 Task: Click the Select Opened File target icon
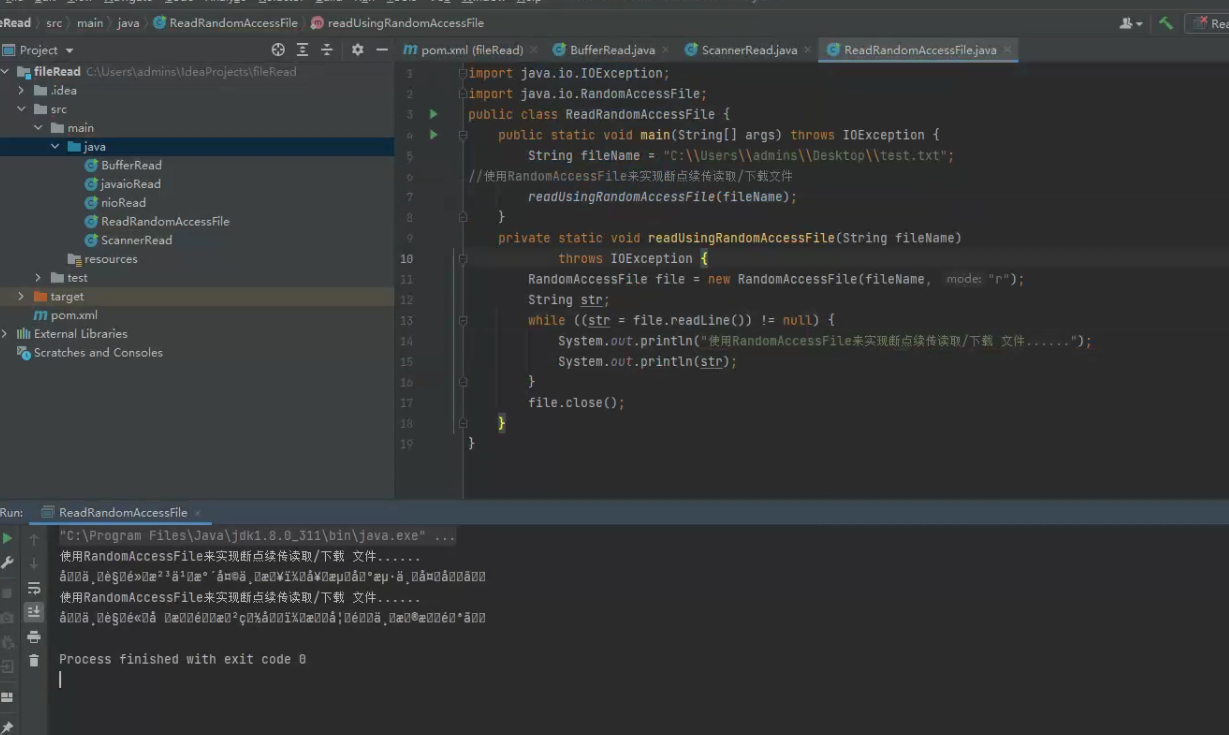(x=278, y=50)
